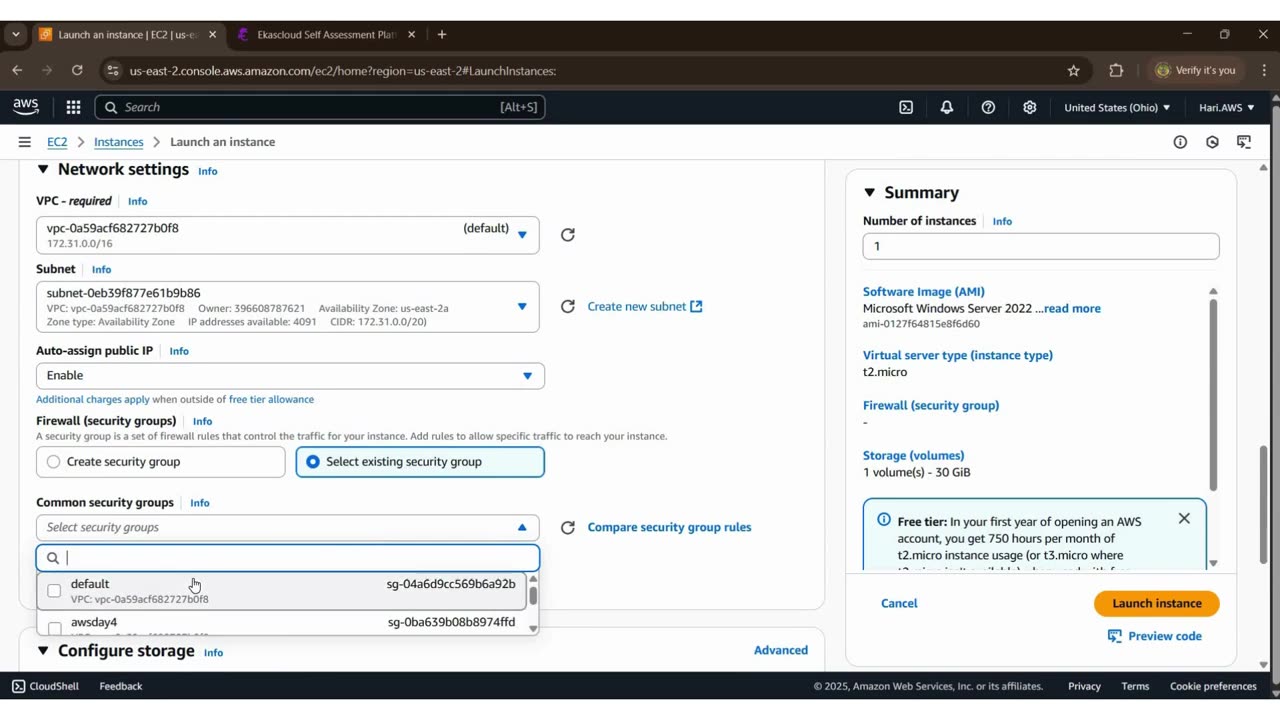Click the clock history icon below header
Viewport: 1280px width, 720px height.
click(x=1212, y=142)
